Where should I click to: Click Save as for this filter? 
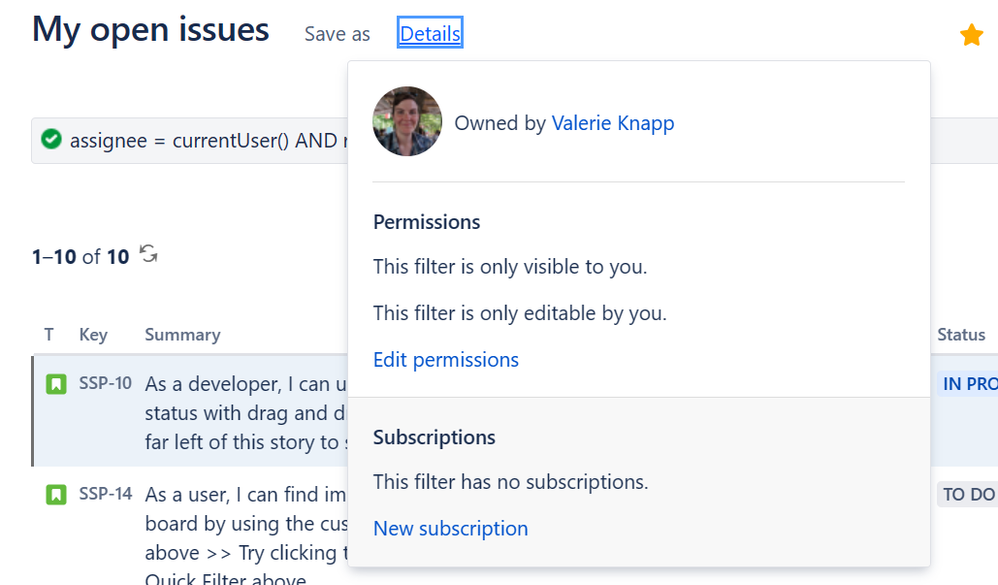(x=337, y=34)
